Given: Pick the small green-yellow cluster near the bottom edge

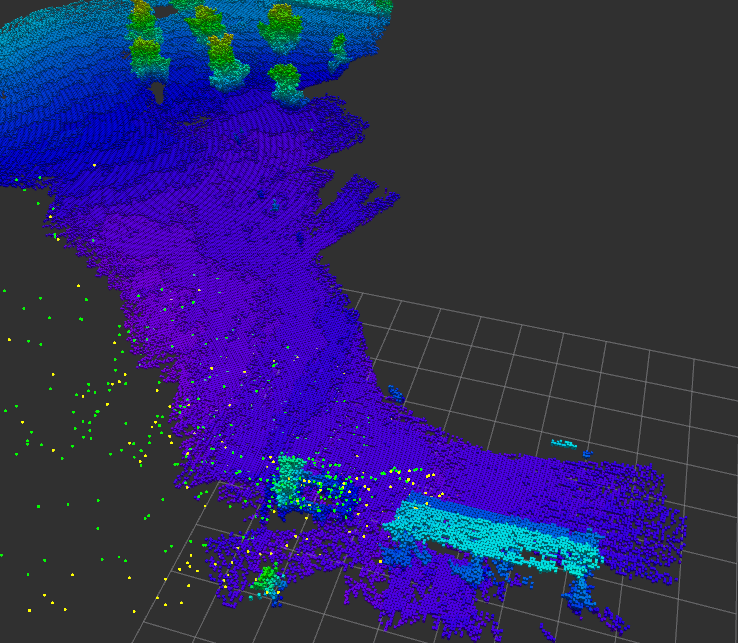Looking at the screenshot, I should point(268,581).
